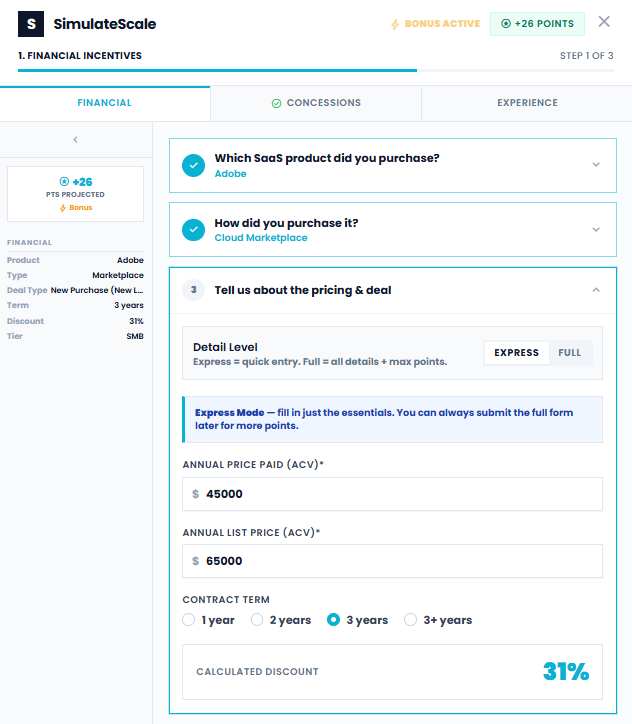
Task: Collapse the pricing & deal section
Action: coord(596,290)
